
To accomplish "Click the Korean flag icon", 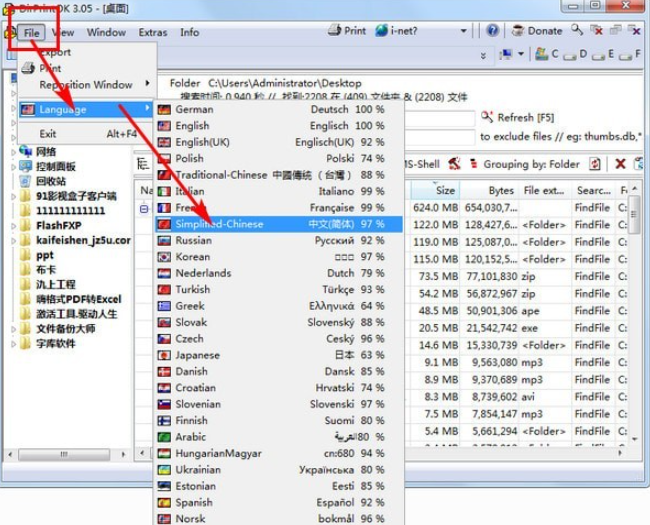I will tap(164, 257).
